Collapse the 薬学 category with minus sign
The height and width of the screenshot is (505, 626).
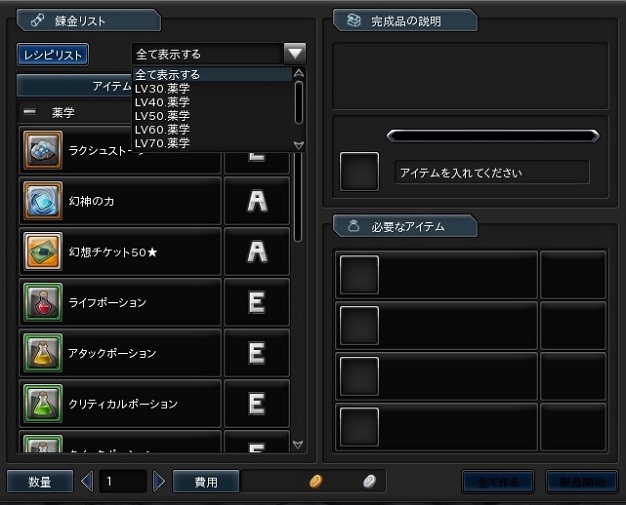coord(29,112)
